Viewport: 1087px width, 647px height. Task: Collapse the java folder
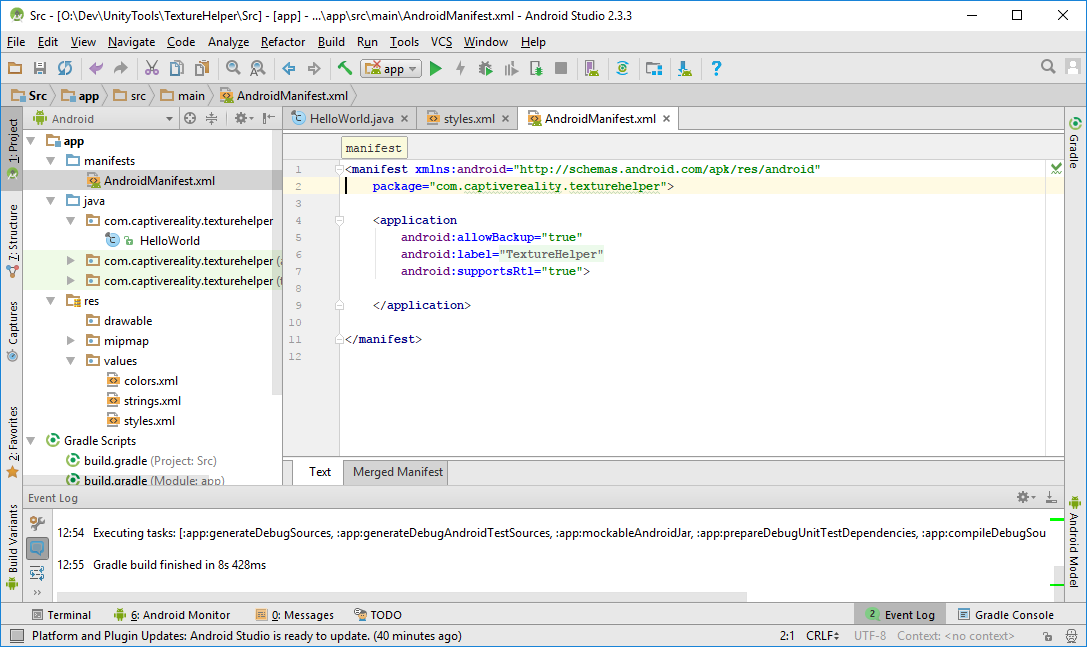(51, 201)
